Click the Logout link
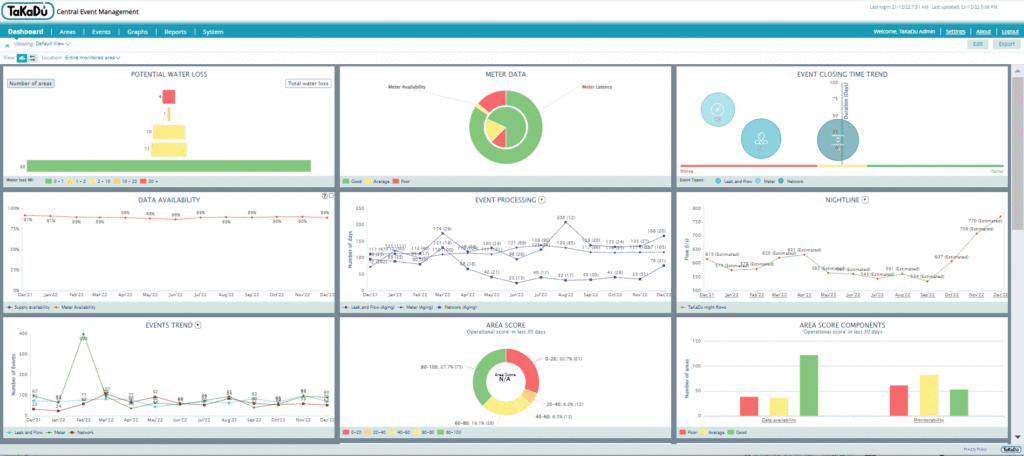This screenshot has height=456, width=1024. click(x=1010, y=31)
